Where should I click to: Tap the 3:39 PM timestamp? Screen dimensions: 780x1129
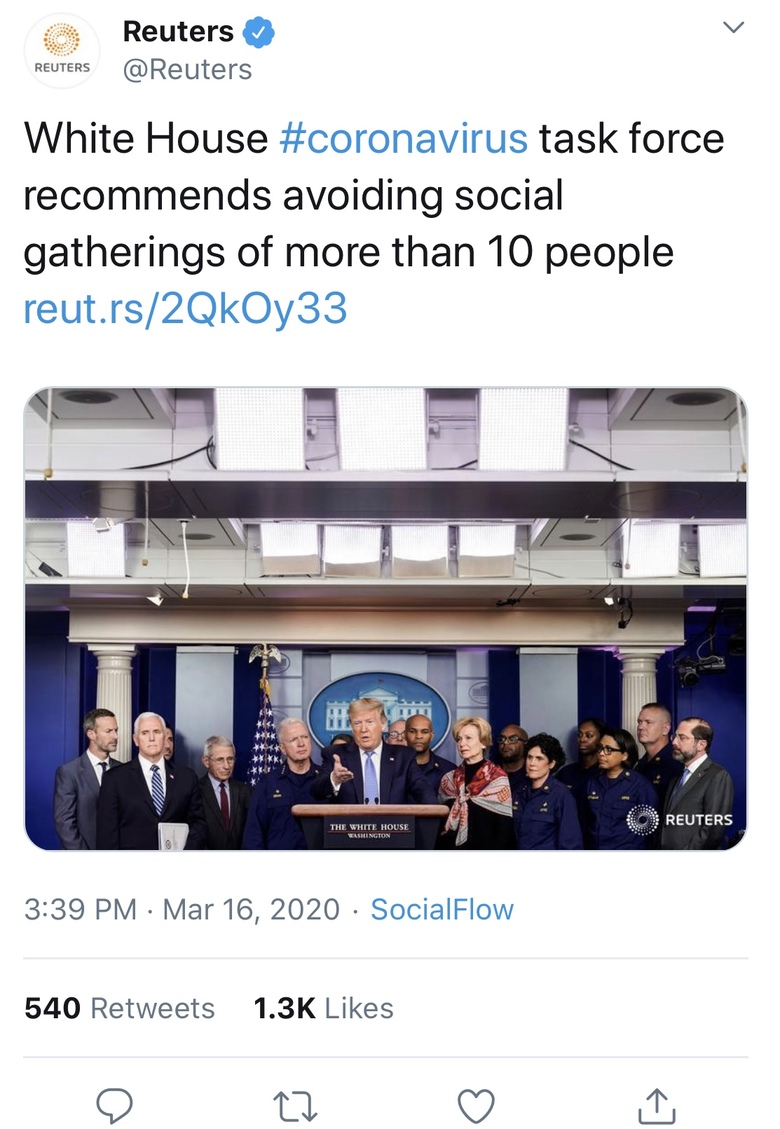point(80,909)
